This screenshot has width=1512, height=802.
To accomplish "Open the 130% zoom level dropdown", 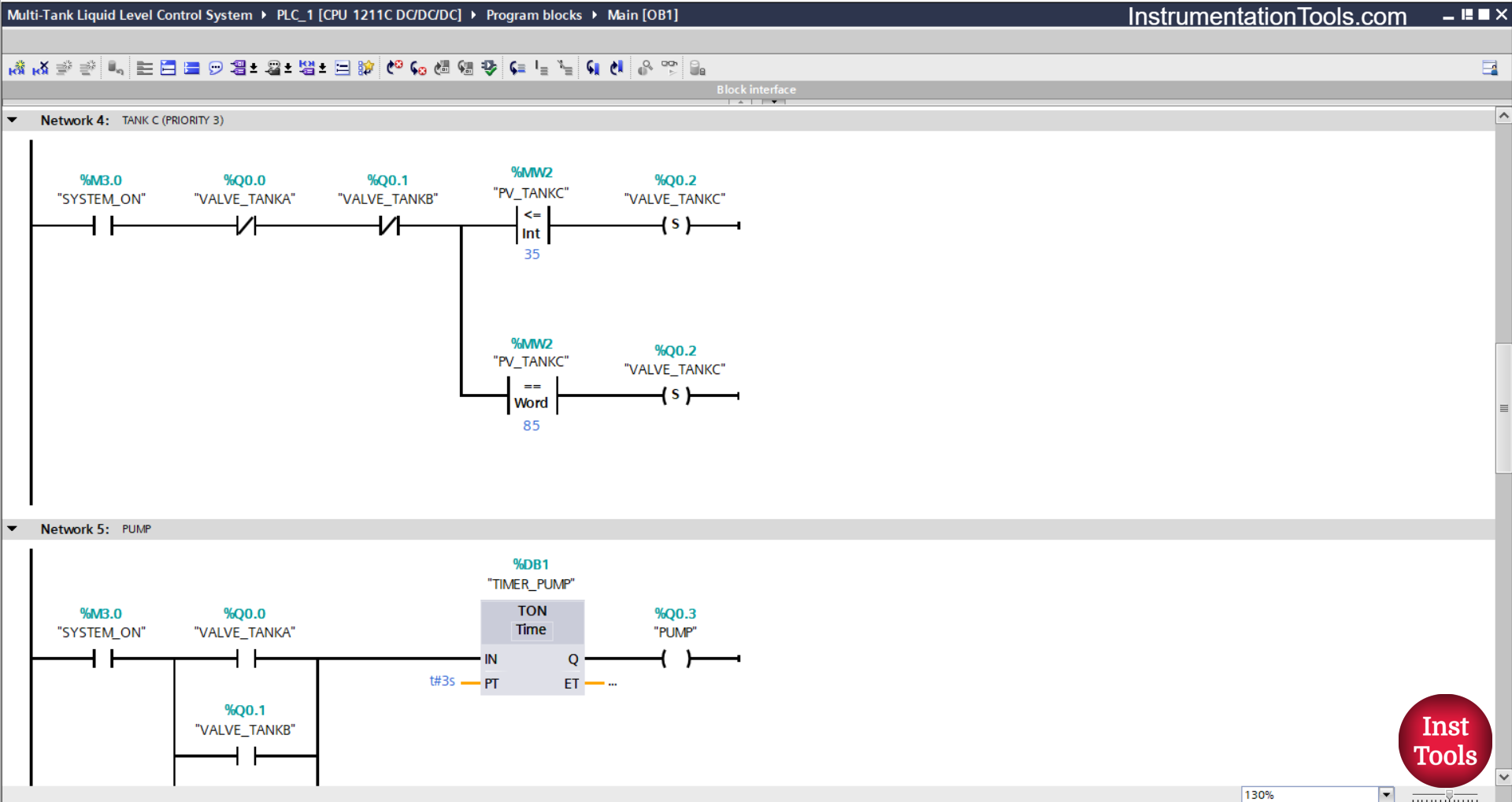I will click(1386, 794).
